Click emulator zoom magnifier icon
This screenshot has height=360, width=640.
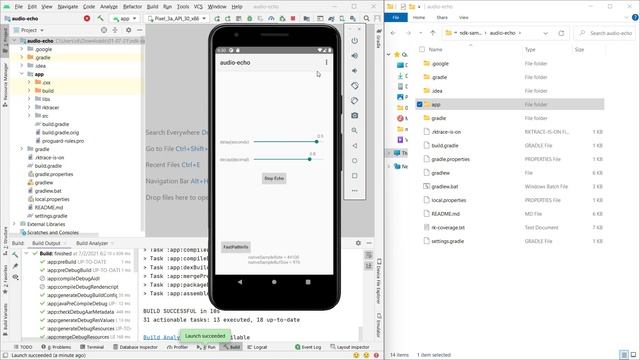pyautogui.click(x=355, y=131)
